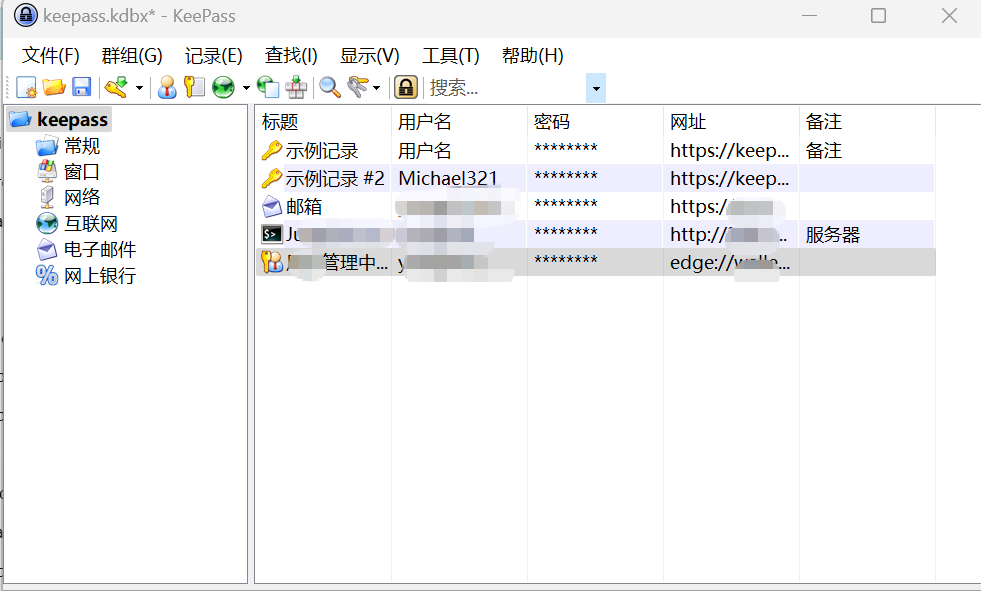This screenshot has height=591, width=981.
Task: Expand the open URL dropdown arrow
Action: [246, 88]
